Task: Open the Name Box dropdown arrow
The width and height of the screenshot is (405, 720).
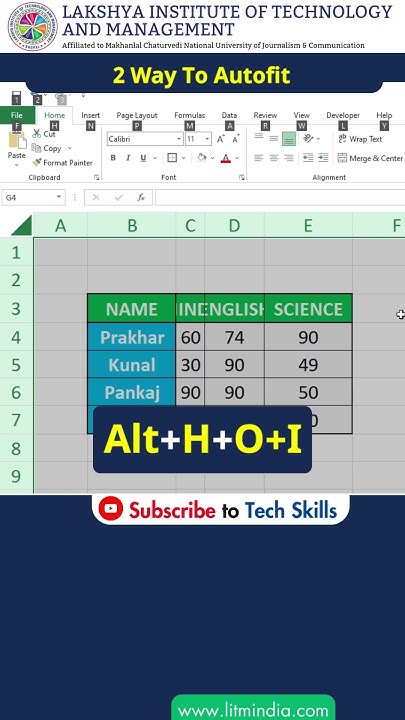Action: click(59, 197)
